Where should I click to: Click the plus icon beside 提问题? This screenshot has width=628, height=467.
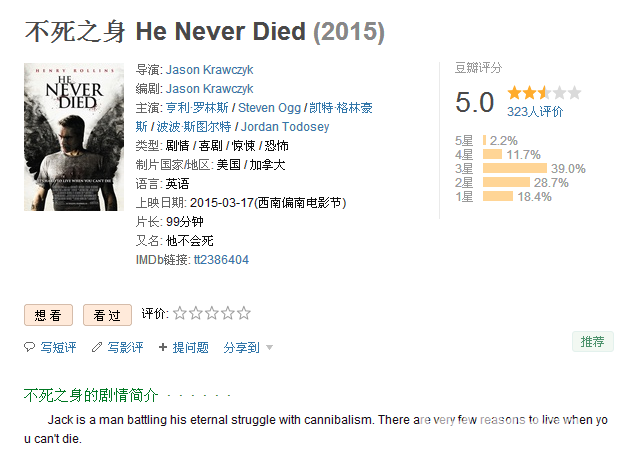163,347
